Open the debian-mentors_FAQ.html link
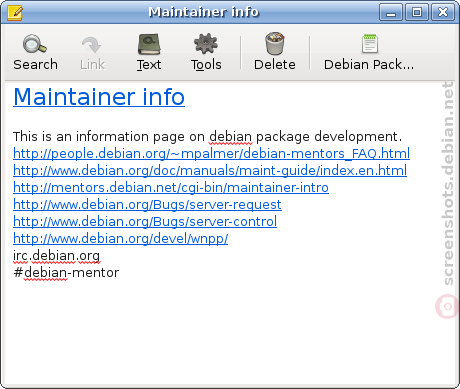 tap(211, 154)
